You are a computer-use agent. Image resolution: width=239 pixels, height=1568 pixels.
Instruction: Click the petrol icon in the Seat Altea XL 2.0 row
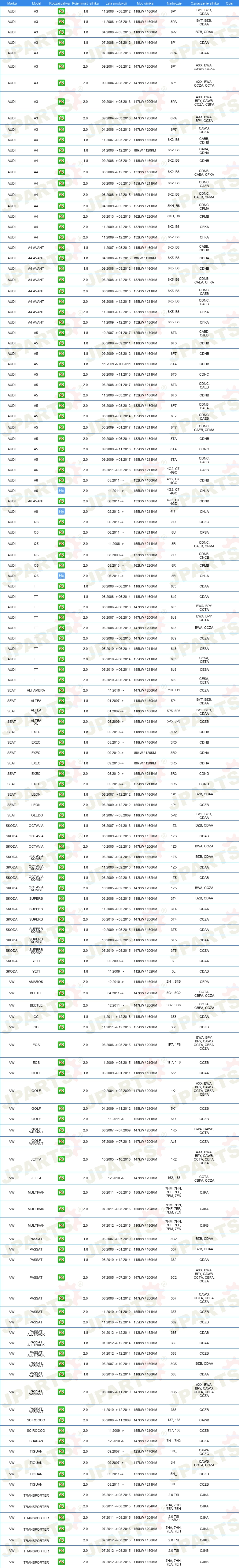(61, 721)
